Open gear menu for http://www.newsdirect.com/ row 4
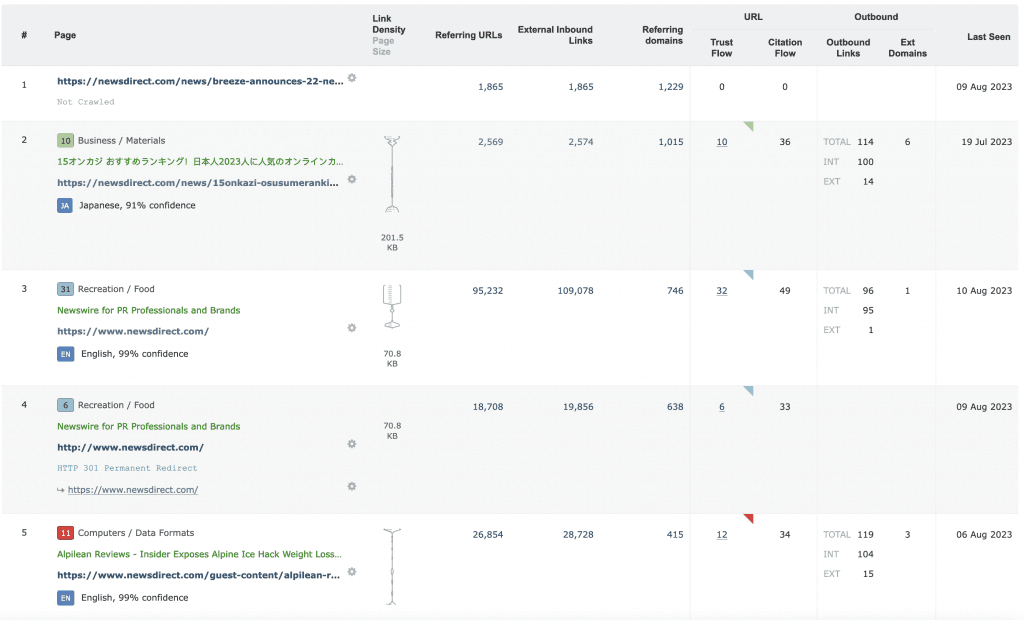 coord(352,444)
